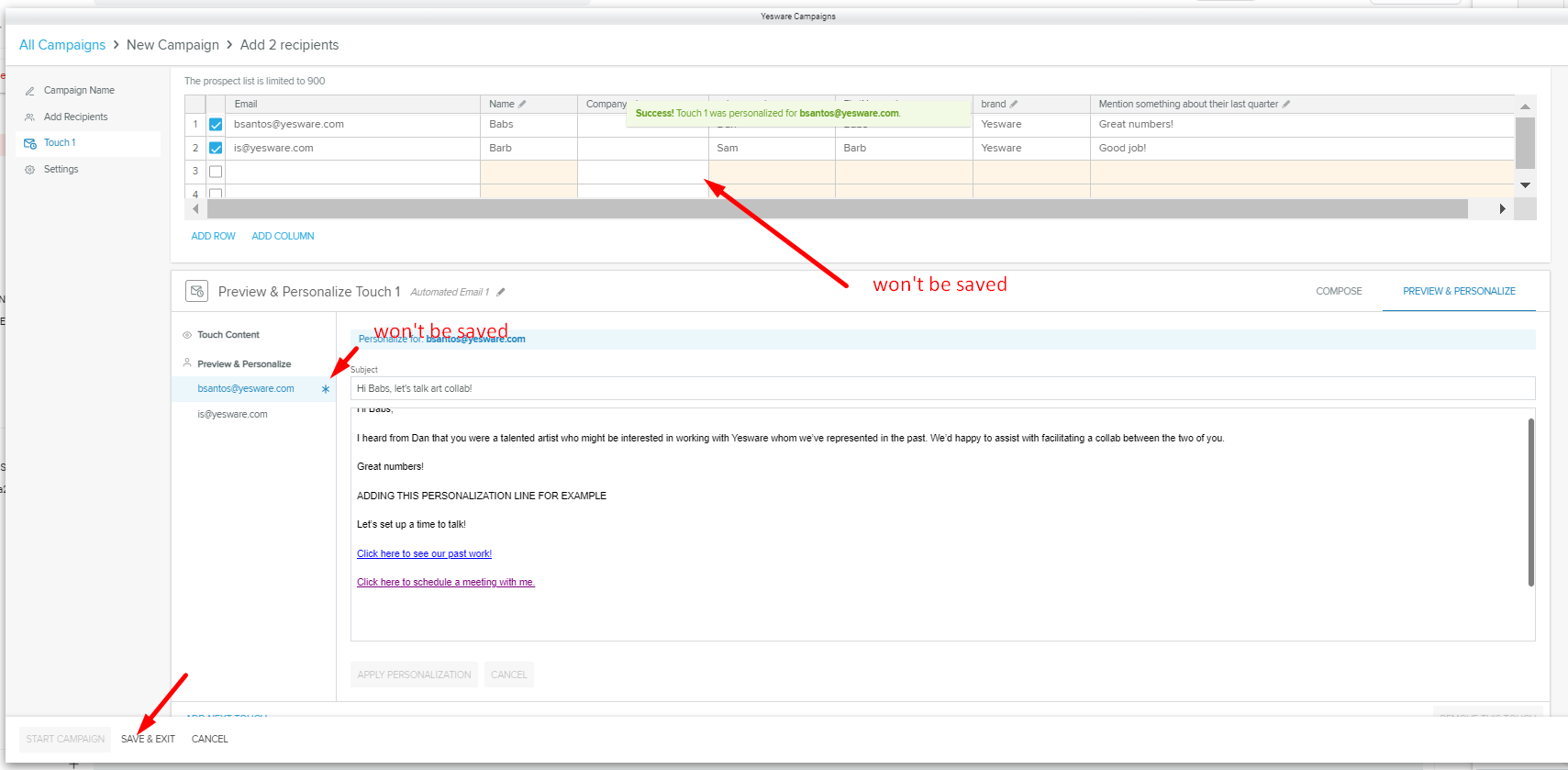Click the bsantos@yesware.com email cell
The height and width of the screenshot is (770, 1568).
(352, 125)
